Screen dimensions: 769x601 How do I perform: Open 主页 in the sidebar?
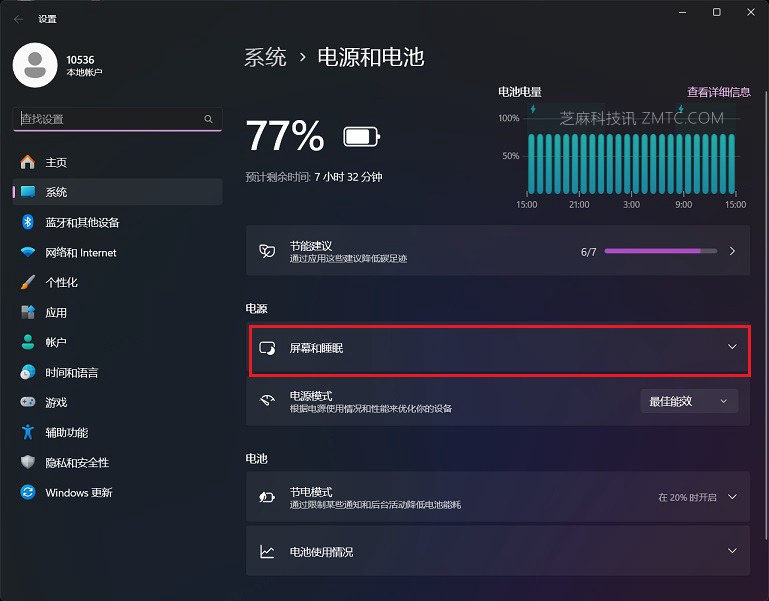[x=118, y=162]
